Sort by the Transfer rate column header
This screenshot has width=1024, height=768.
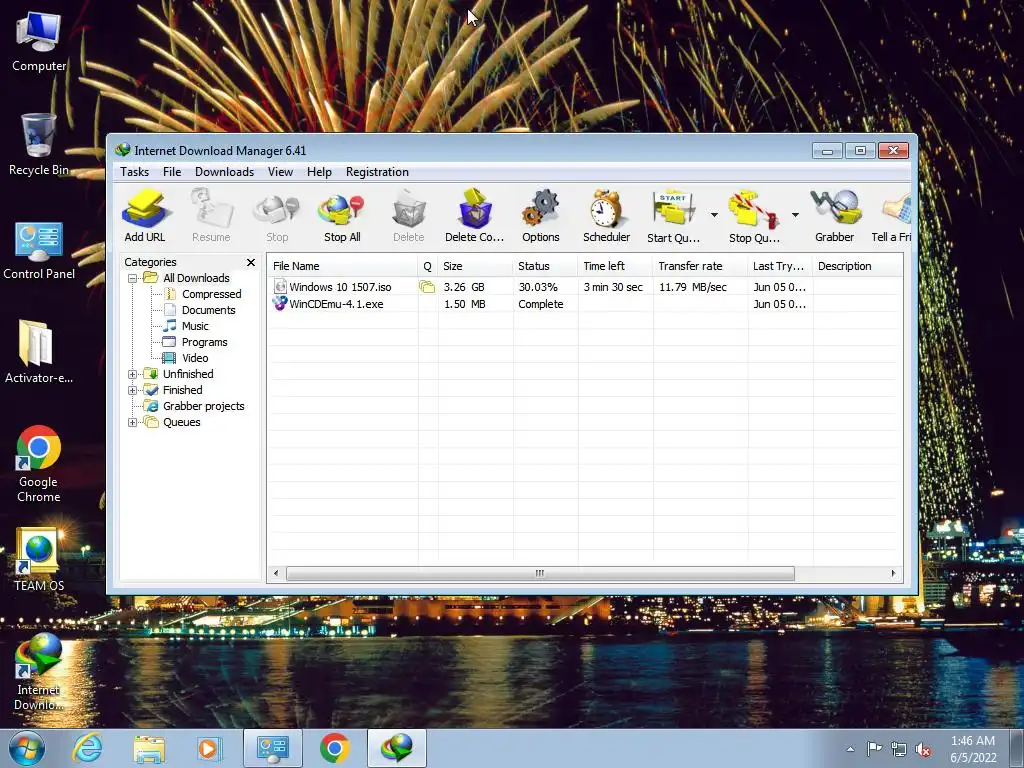tap(700, 266)
